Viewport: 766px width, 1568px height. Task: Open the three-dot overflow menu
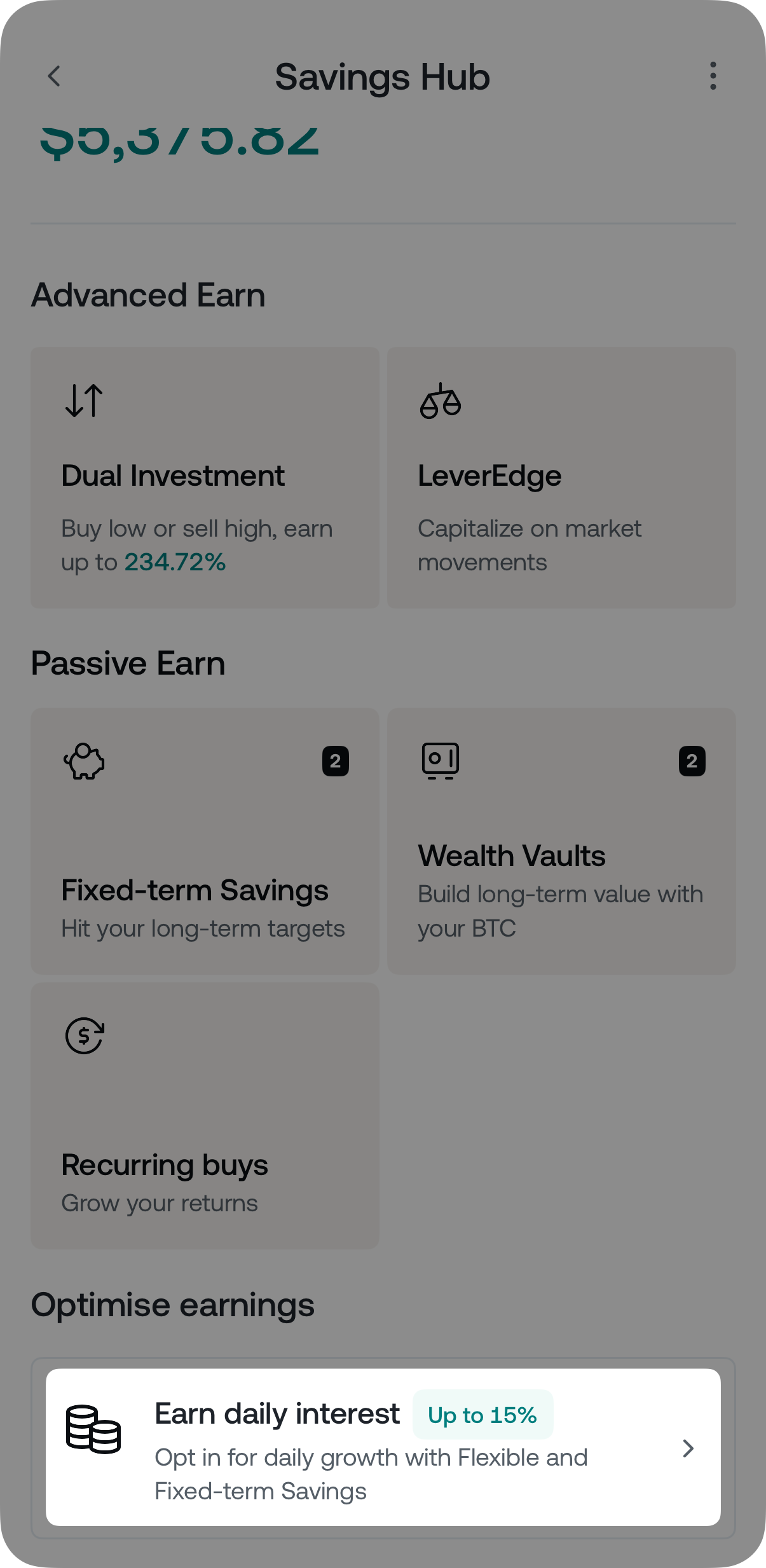click(713, 76)
